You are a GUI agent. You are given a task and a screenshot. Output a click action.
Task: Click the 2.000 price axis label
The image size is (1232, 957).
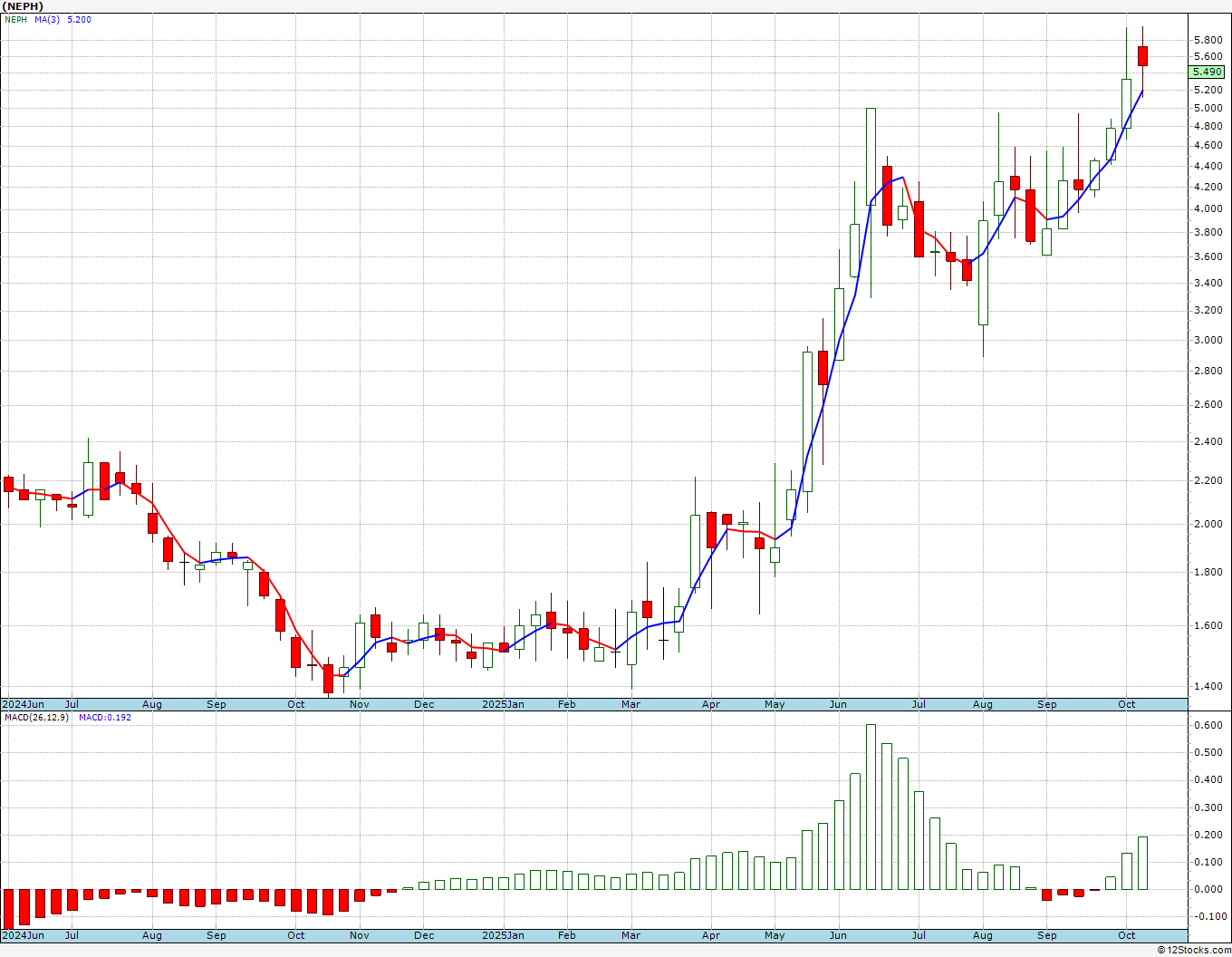[x=1208, y=524]
